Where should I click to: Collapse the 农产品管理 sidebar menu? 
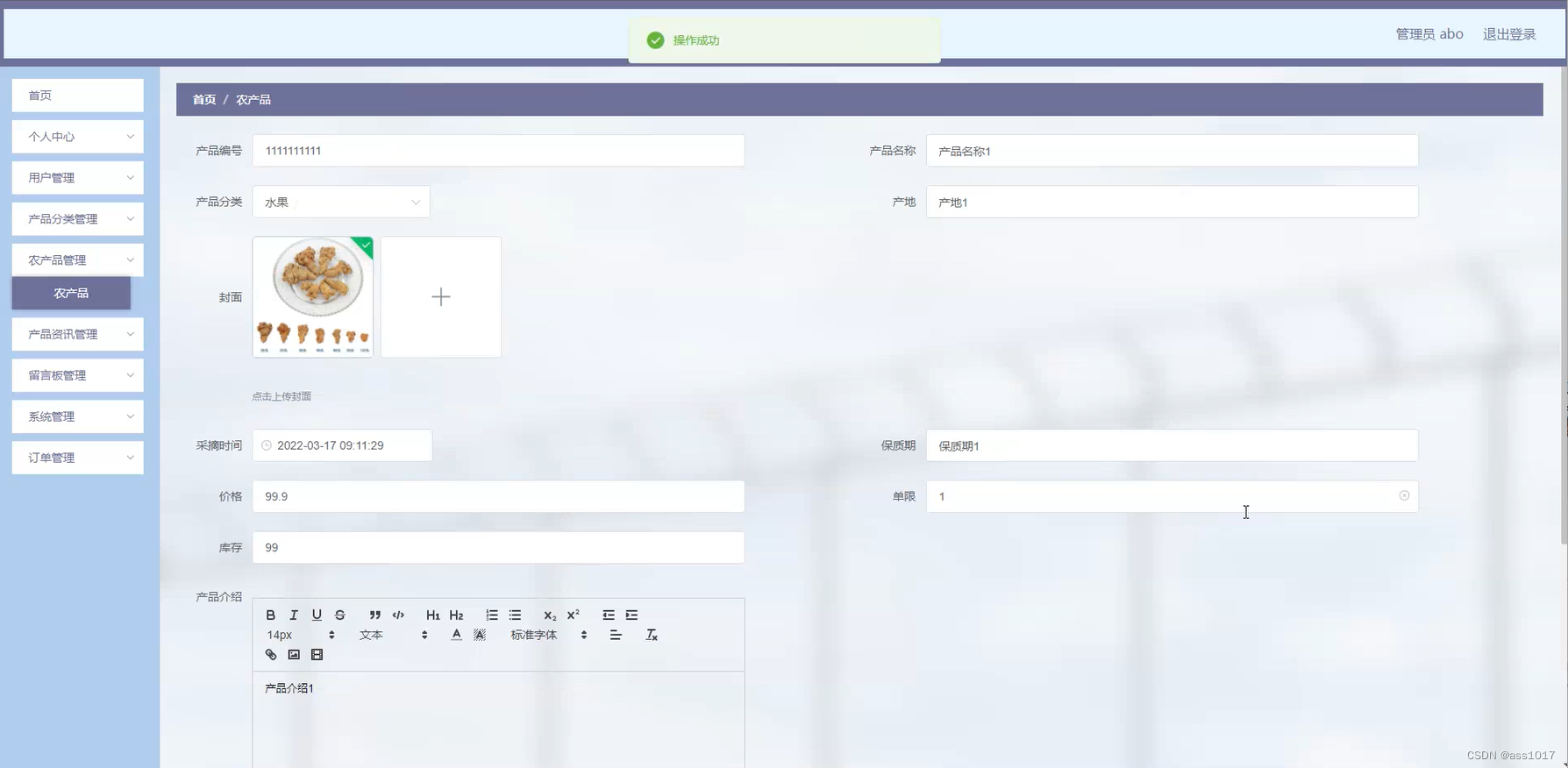point(77,260)
